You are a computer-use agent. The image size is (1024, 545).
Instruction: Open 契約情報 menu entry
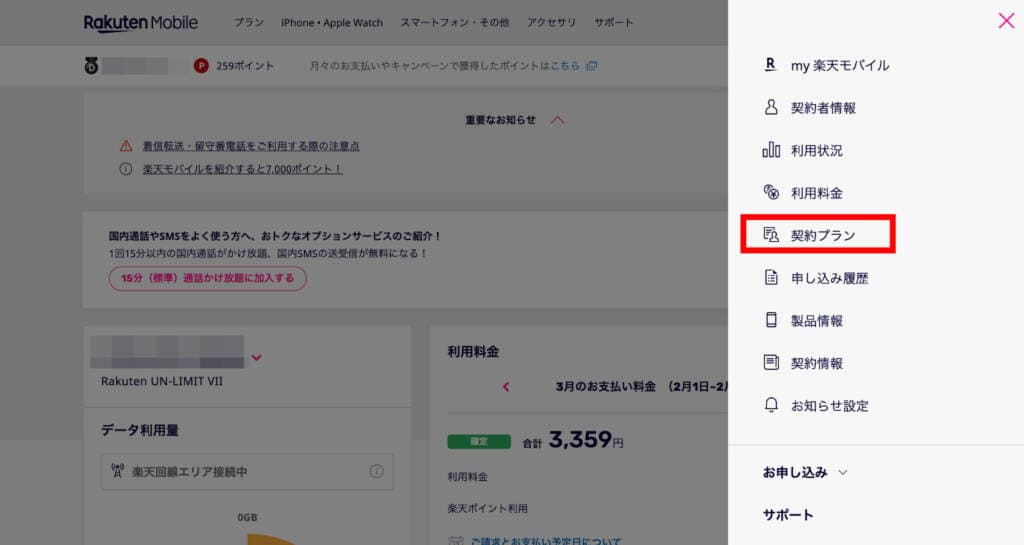coord(816,363)
